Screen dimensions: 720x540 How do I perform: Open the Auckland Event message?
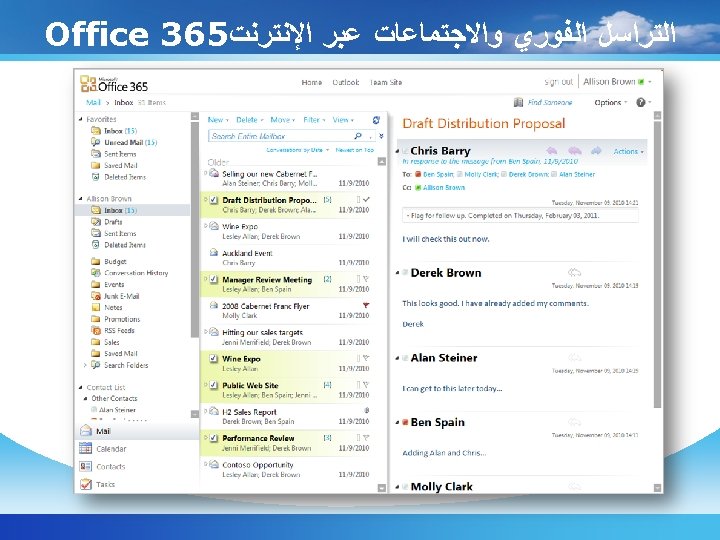pyautogui.click(x=292, y=258)
